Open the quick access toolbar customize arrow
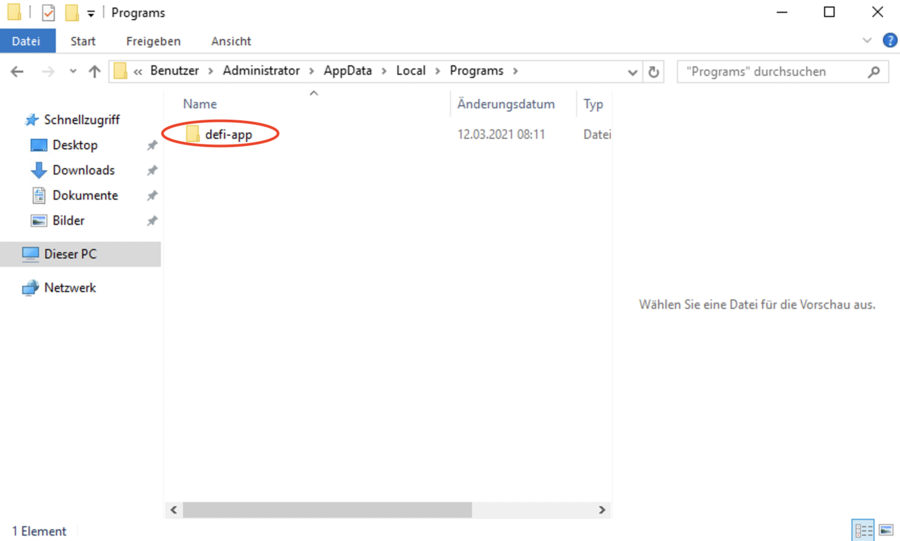900x541 pixels. 91,14
